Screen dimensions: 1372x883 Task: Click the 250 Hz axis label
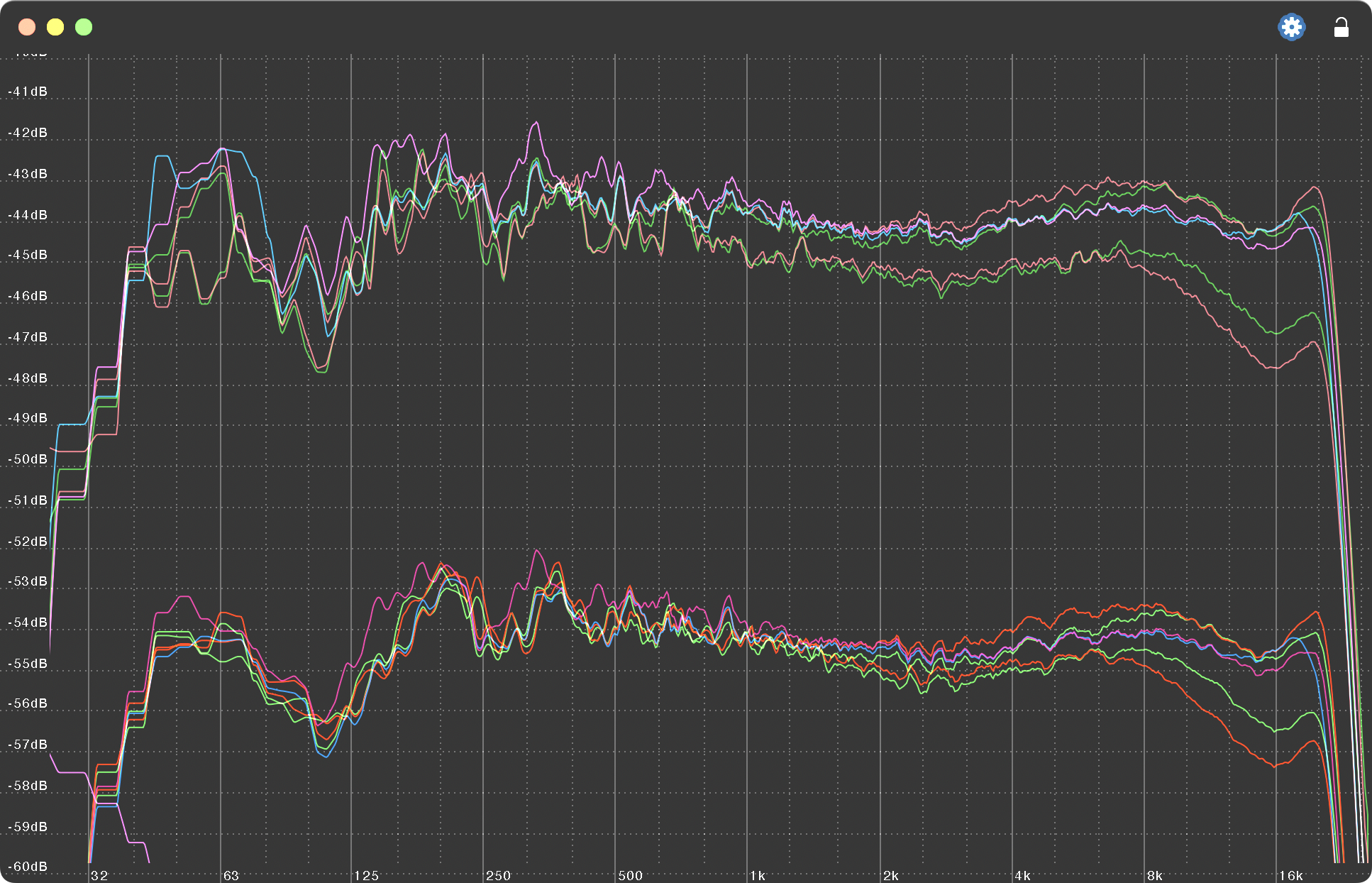499,875
